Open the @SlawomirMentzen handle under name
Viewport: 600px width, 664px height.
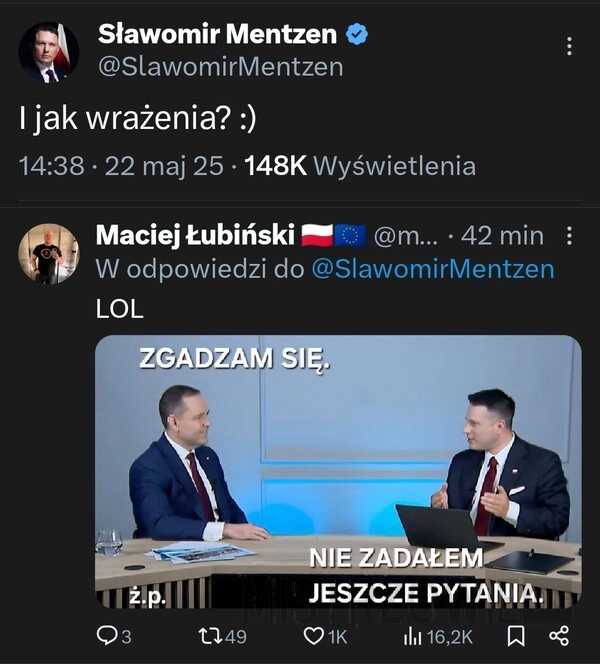220,67
